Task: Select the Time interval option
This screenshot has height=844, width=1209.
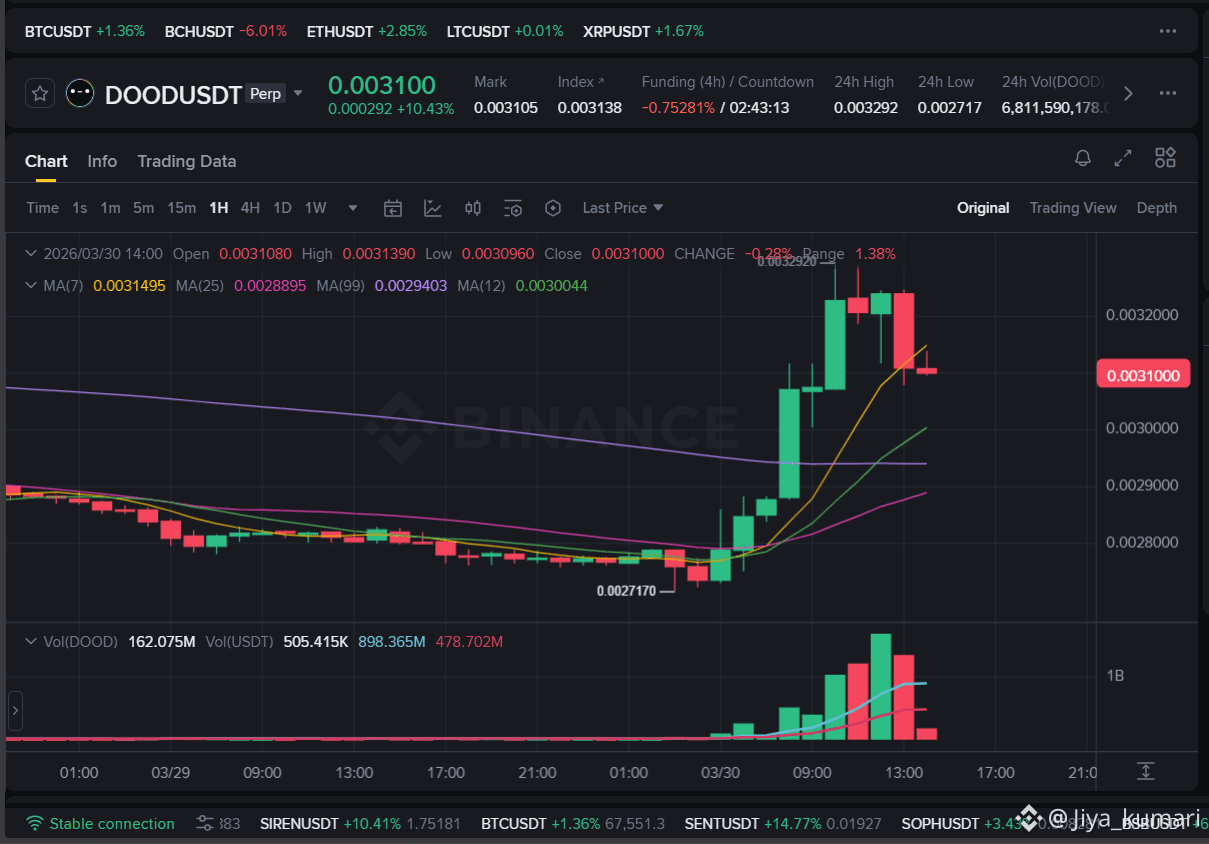Action: (43, 208)
